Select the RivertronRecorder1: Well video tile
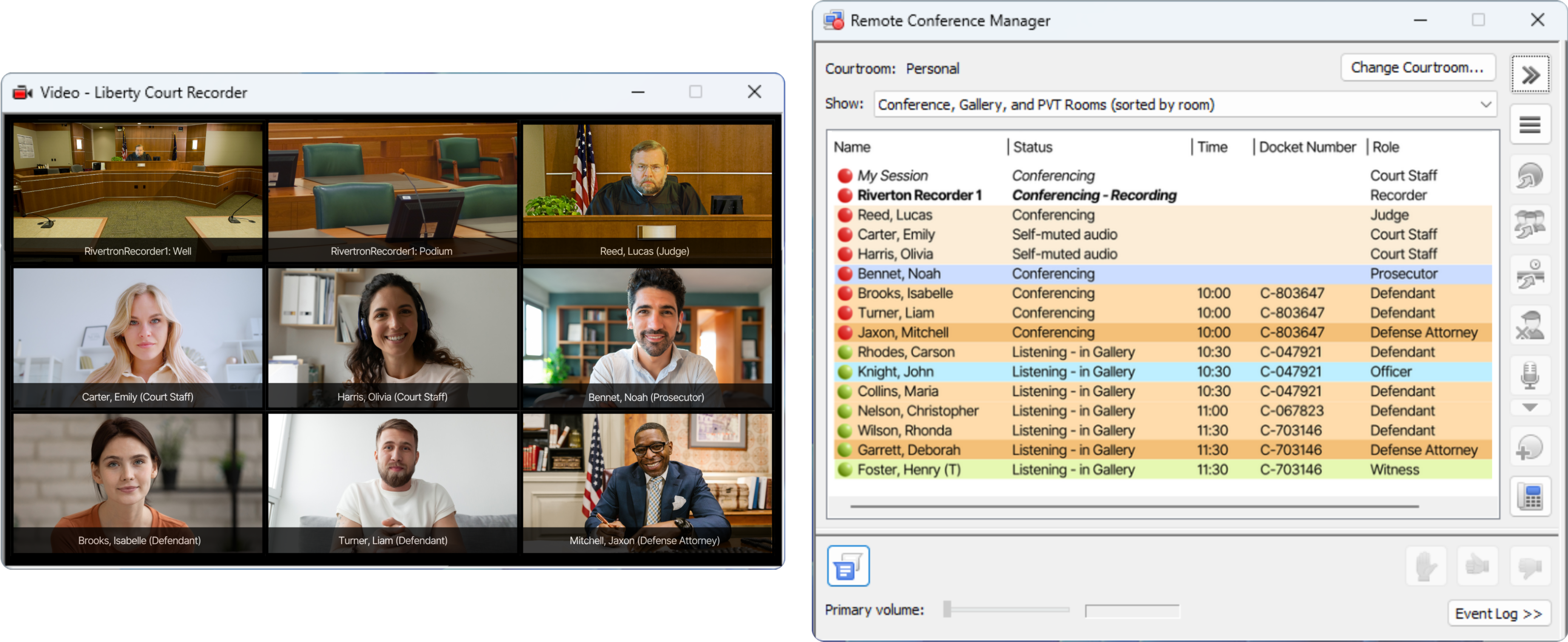This screenshot has width=1568, height=642. [138, 193]
